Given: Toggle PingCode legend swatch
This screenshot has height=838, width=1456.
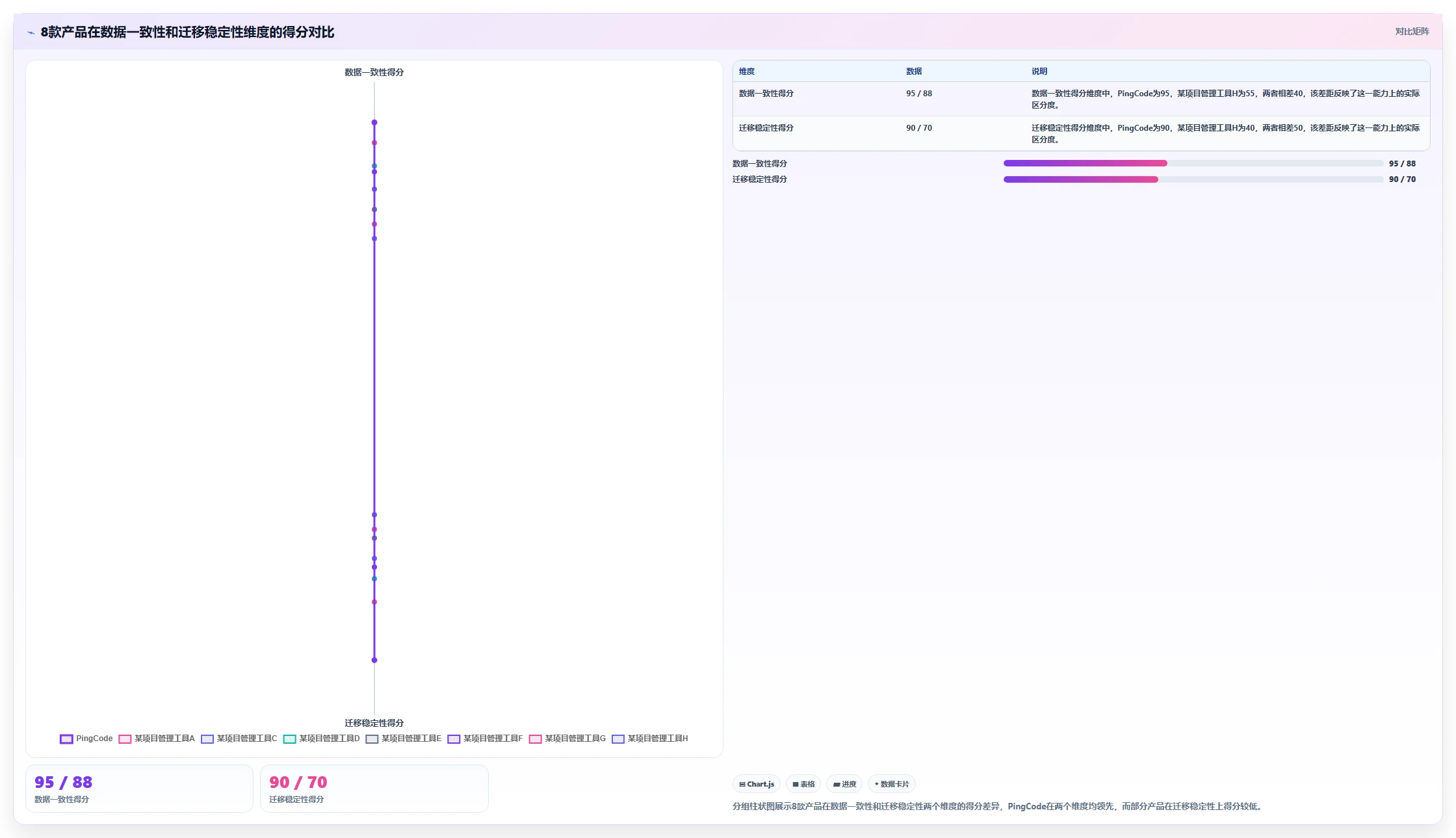Looking at the screenshot, I should pyautogui.click(x=66, y=739).
